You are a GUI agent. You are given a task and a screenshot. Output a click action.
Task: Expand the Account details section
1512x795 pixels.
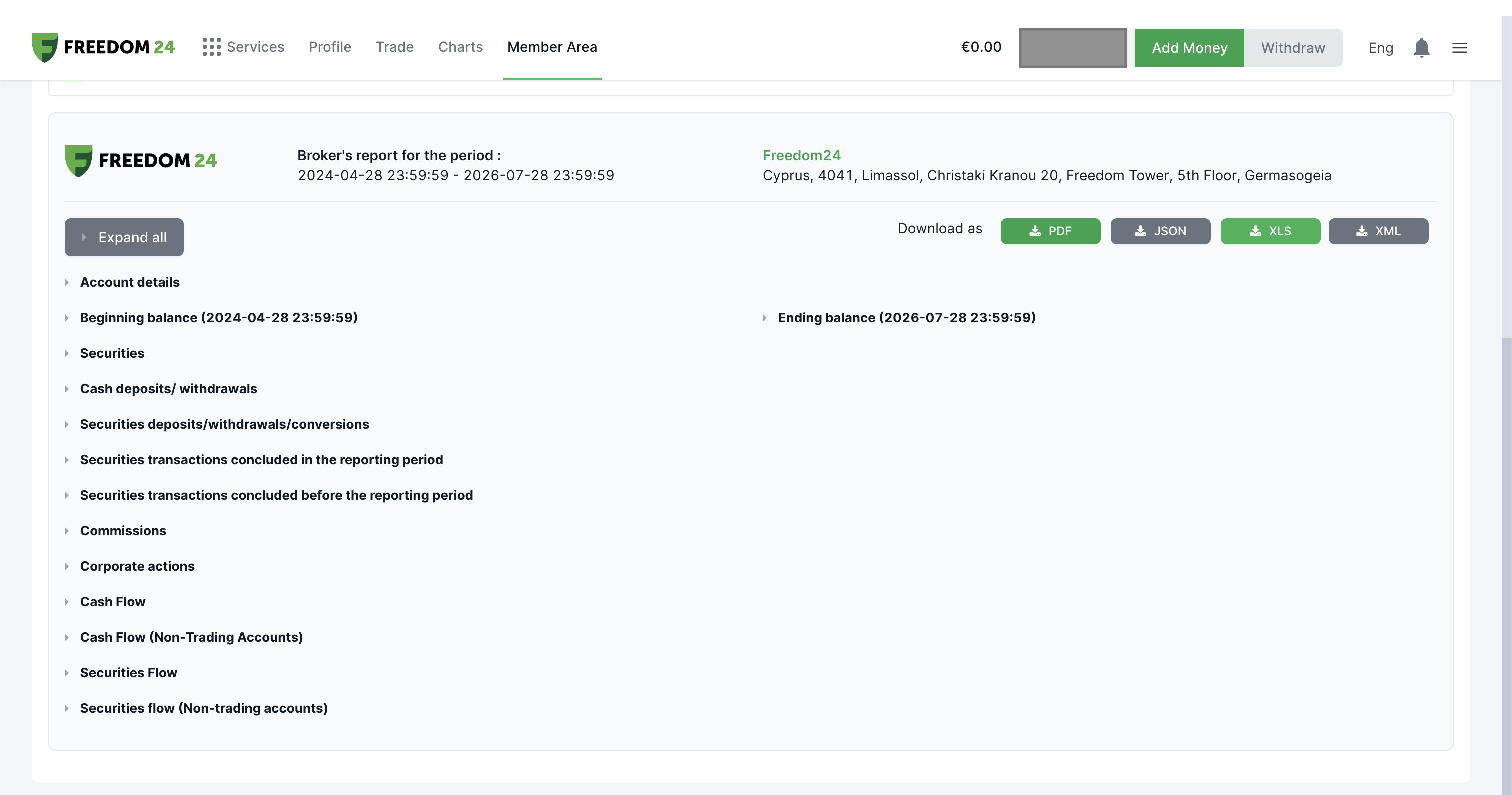click(129, 282)
